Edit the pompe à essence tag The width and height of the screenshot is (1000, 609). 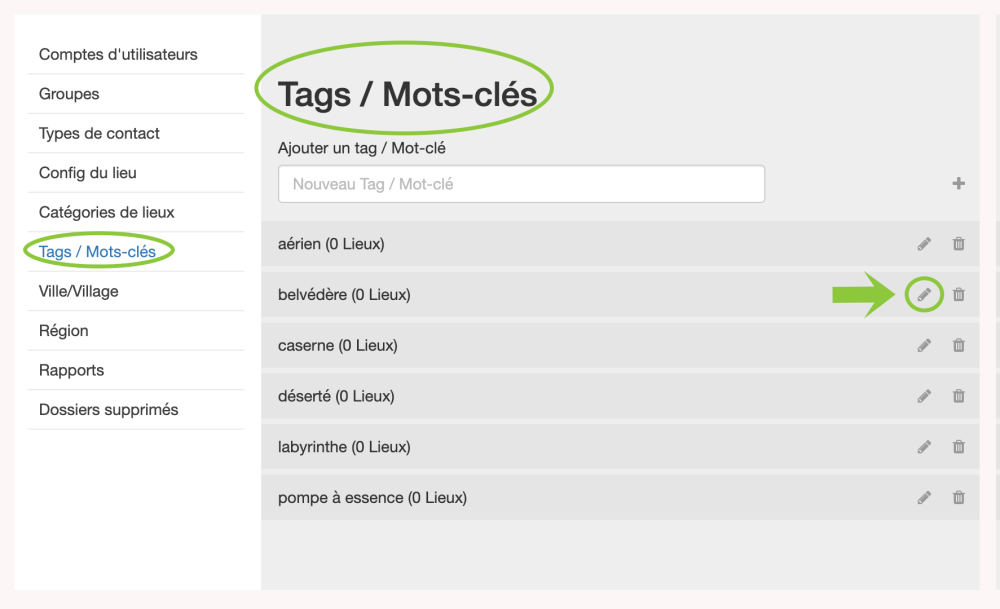click(x=924, y=497)
